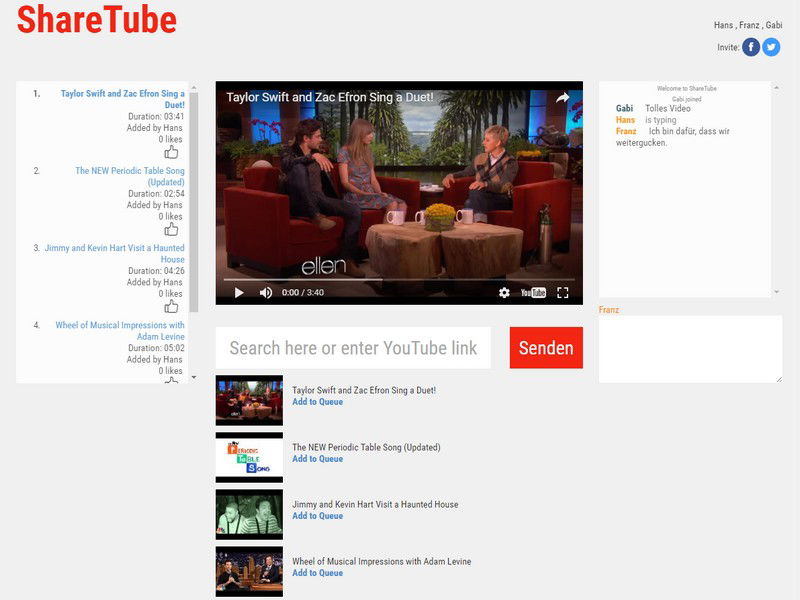Select the Periodic Table Song result thumbnail
800x600 pixels.
pyautogui.click(x=249, y=458)
